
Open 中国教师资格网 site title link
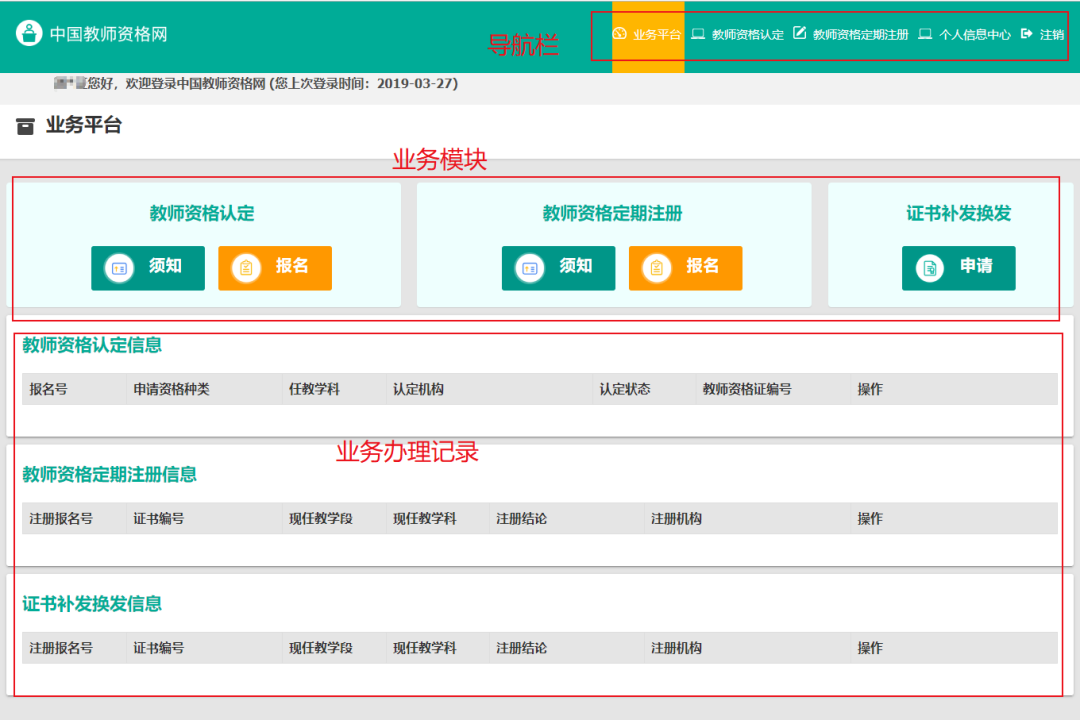(108, 34)
